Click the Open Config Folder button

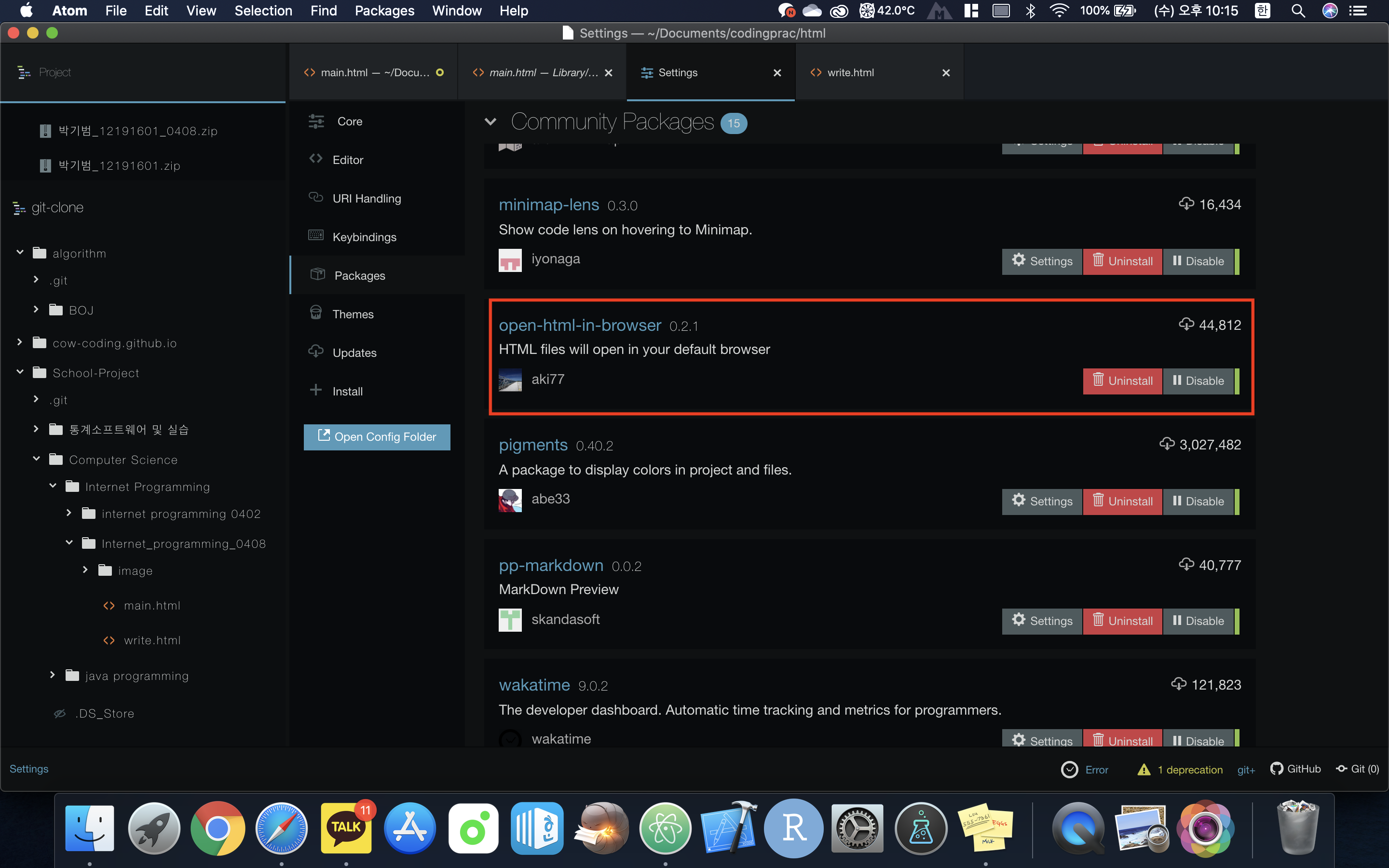[x=377, y=437]
